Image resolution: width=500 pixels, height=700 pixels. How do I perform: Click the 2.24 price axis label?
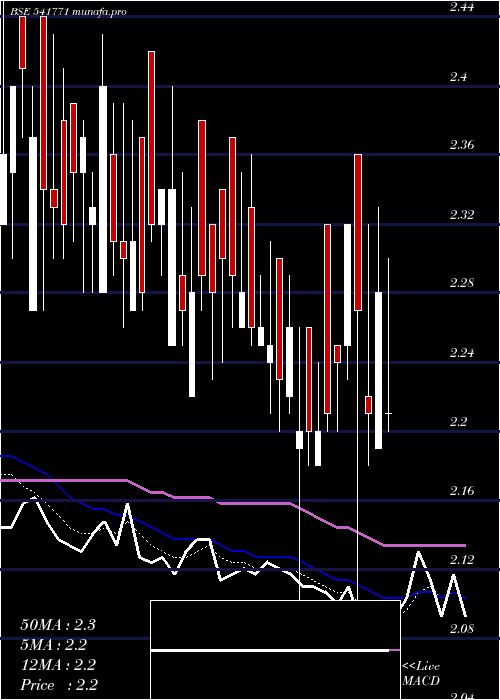click(462, 353)
